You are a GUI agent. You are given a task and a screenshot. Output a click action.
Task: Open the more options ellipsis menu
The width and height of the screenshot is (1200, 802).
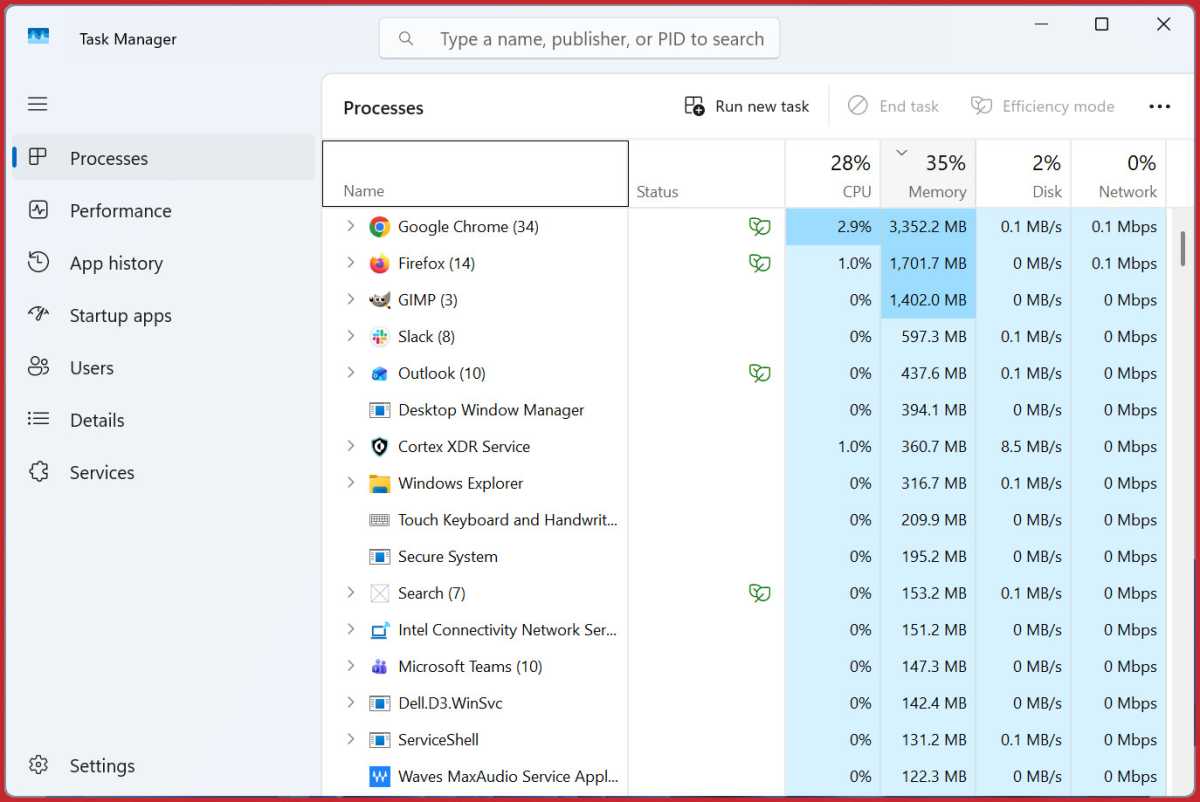[x=1159, y=105]
